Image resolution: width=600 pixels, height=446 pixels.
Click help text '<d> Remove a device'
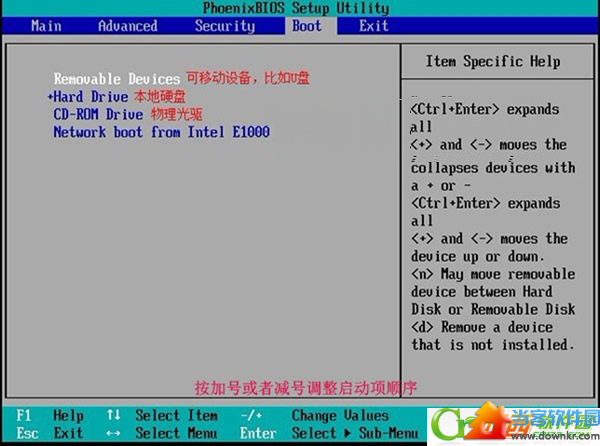(482, 327)
